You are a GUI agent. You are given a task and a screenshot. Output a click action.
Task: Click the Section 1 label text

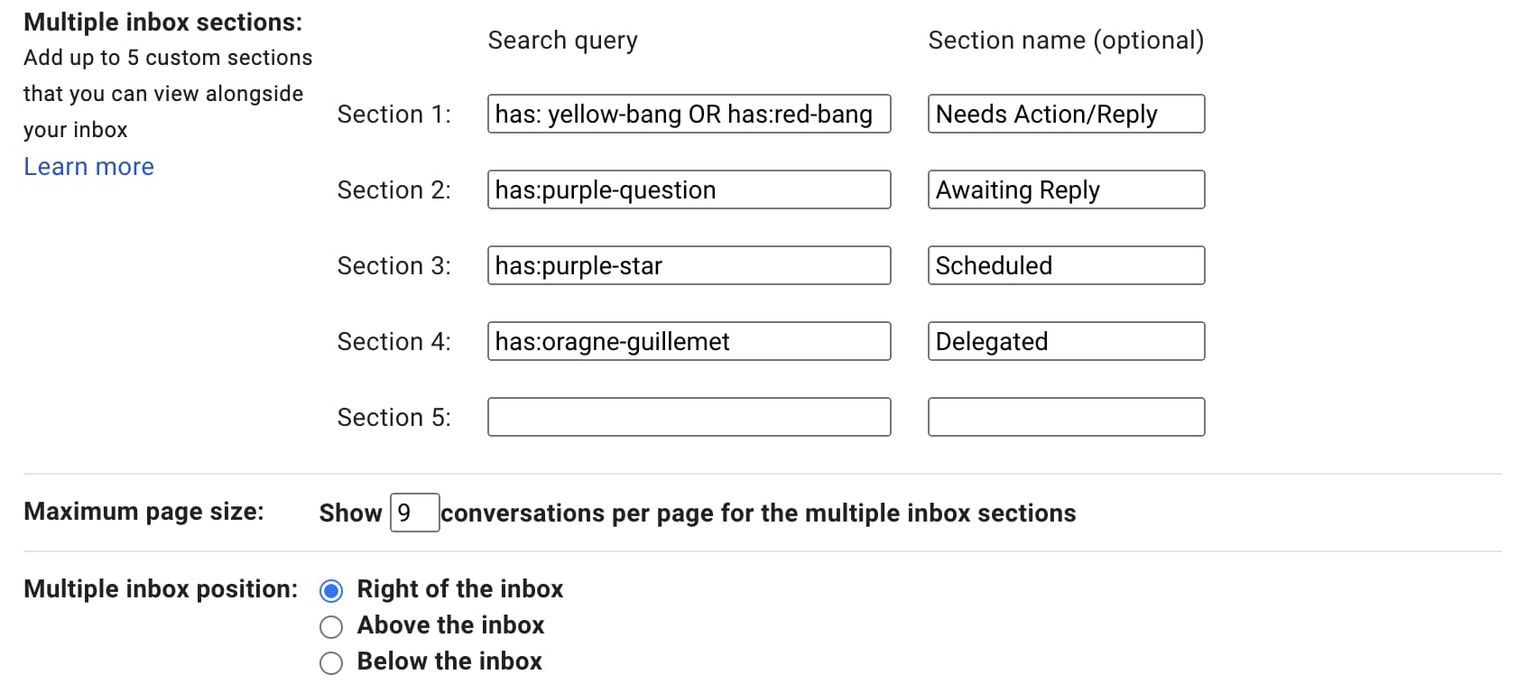point(394,114)
